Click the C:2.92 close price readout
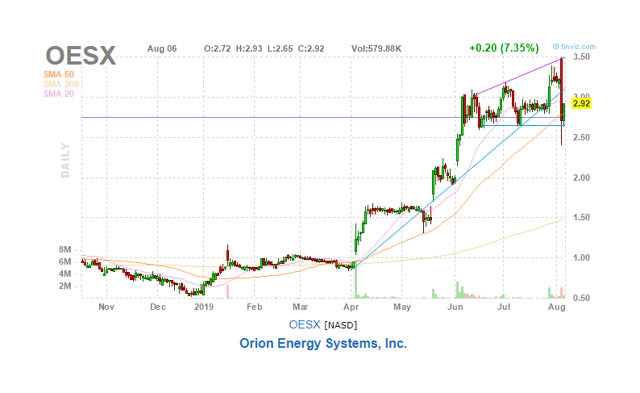640x393 pixels. point(311,49)
